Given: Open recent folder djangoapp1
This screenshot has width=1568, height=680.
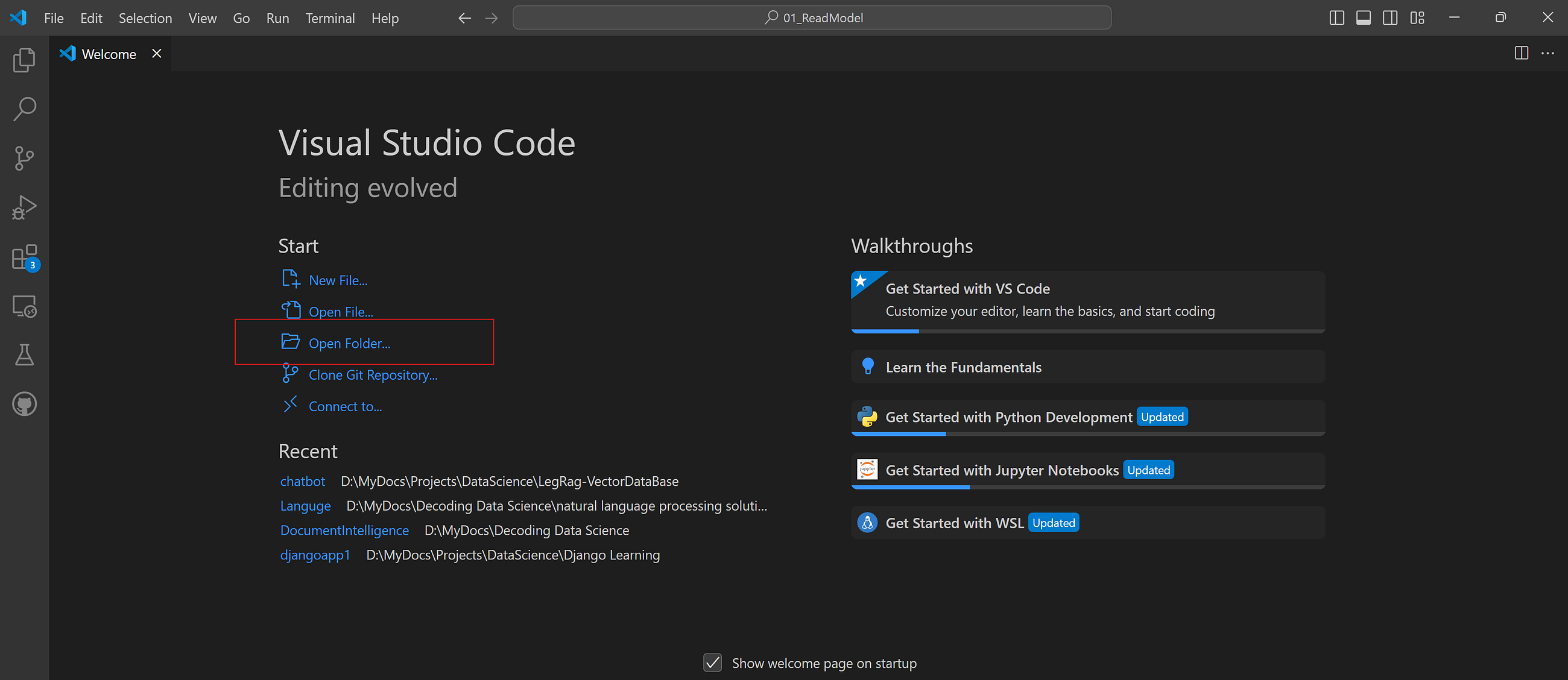Looking at the screenshot, I should pos(315,555).
